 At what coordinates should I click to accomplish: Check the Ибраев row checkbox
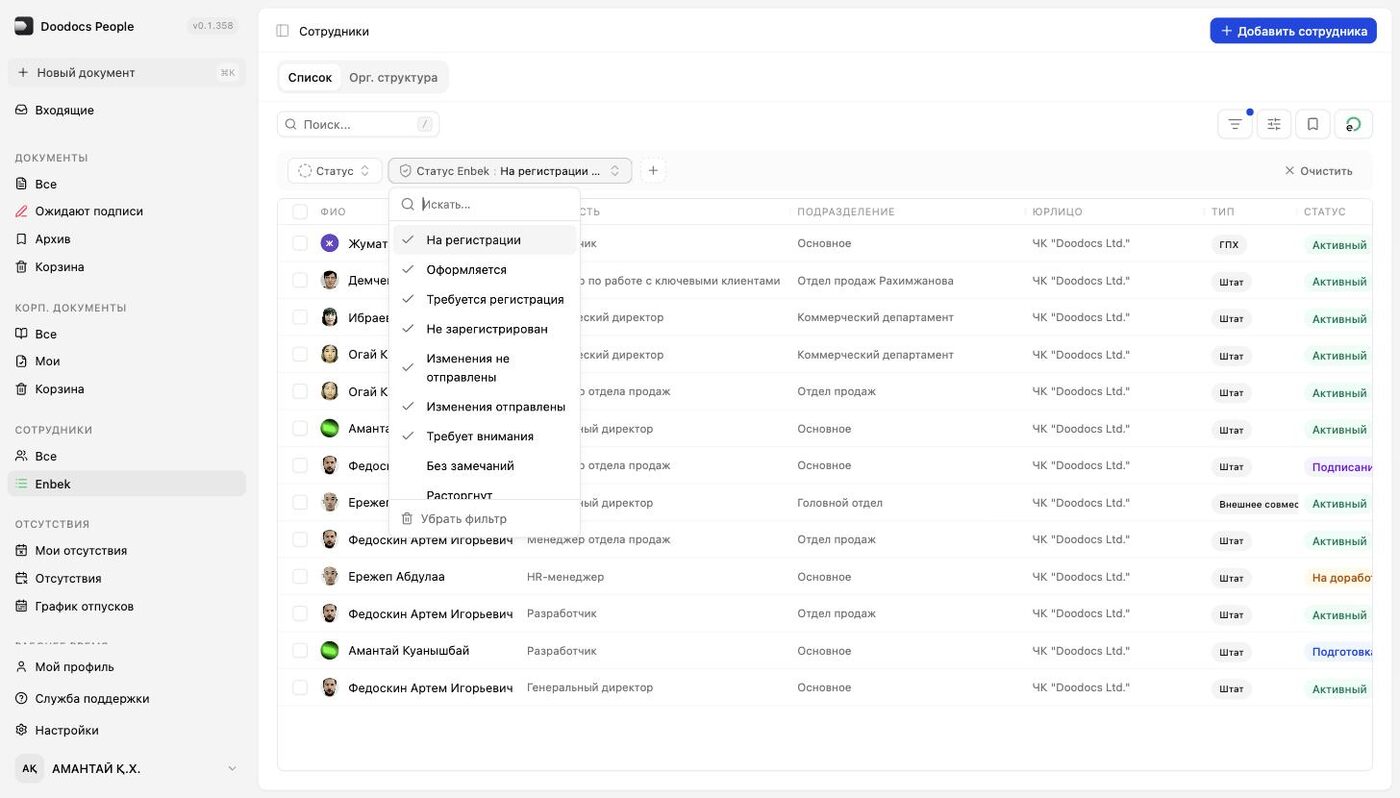pos(300,317)
